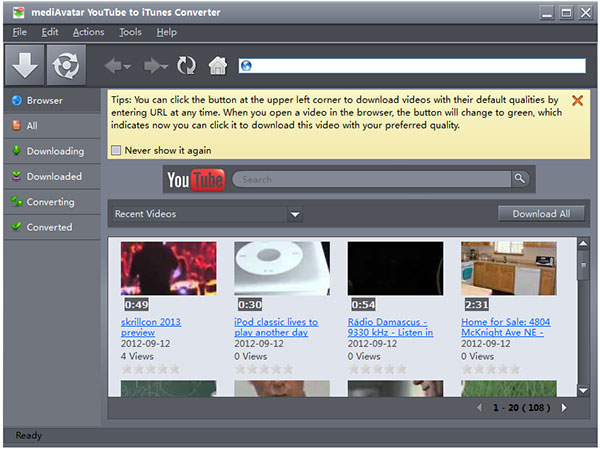Click the convert circular-arrows toolbar button
This screenshot has width=600, height=449.
pos(67,65)
